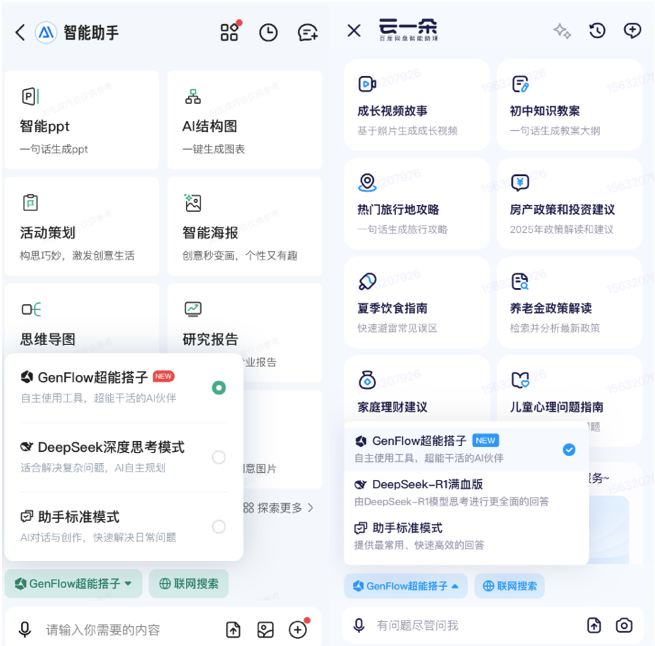Open the AI结构图 card
This screenshot has width=655, height=646.
[x=245, y=120]
